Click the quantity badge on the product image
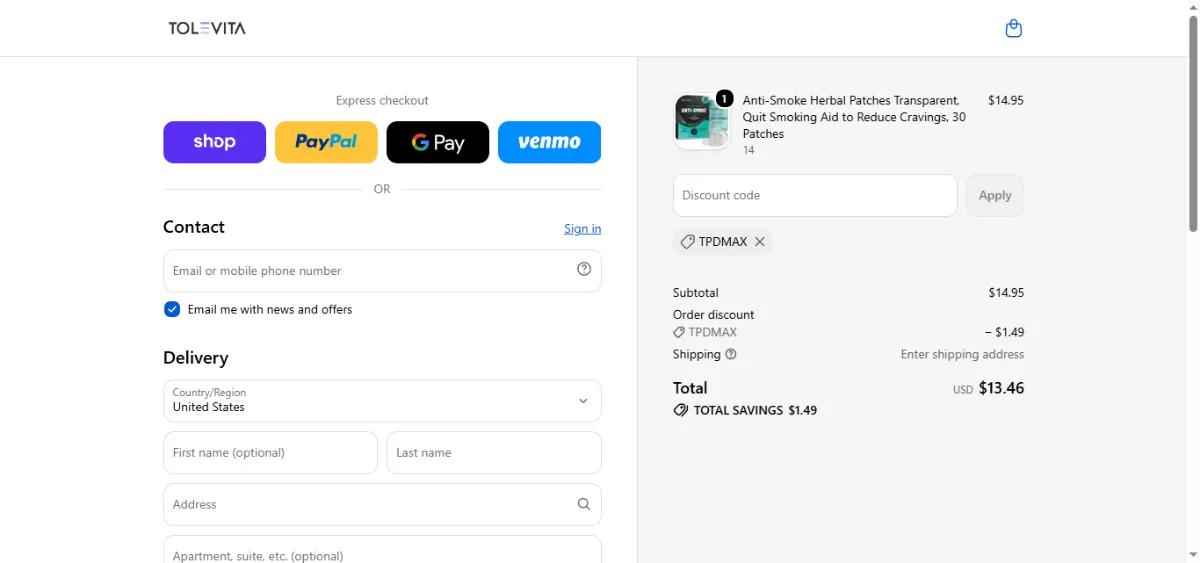This screenshot has width=1200, height=563. point(724,98)
